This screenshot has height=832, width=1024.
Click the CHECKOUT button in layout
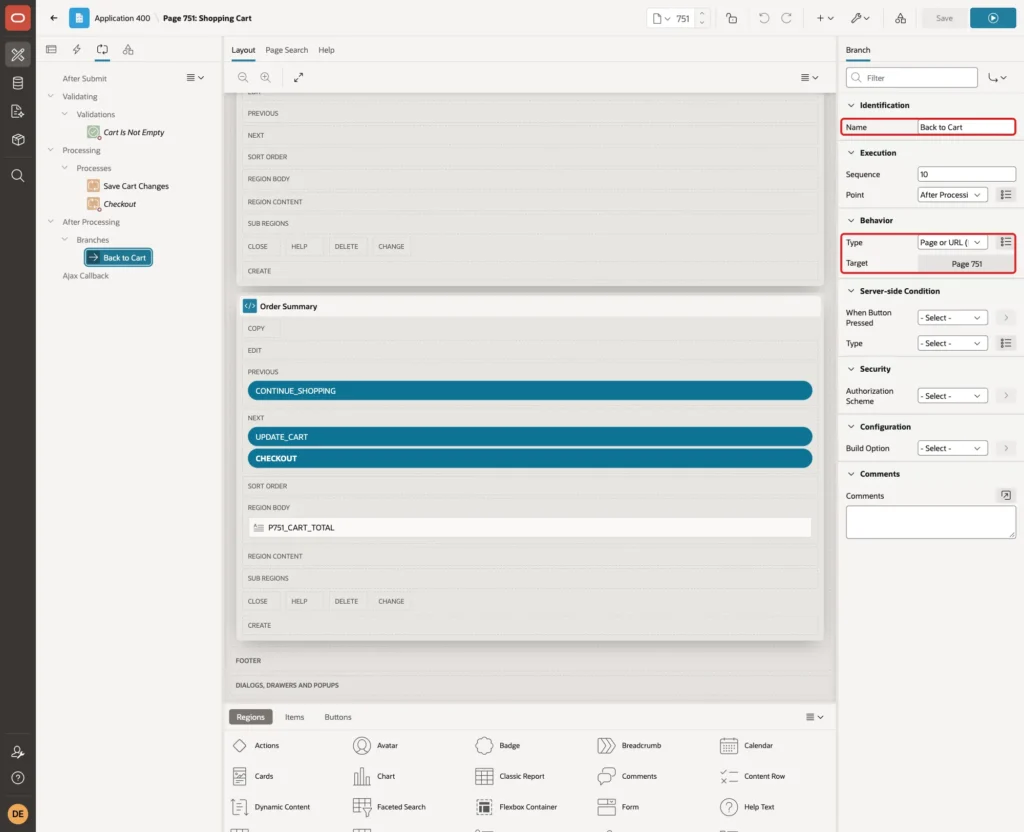(x=530, y=458)
